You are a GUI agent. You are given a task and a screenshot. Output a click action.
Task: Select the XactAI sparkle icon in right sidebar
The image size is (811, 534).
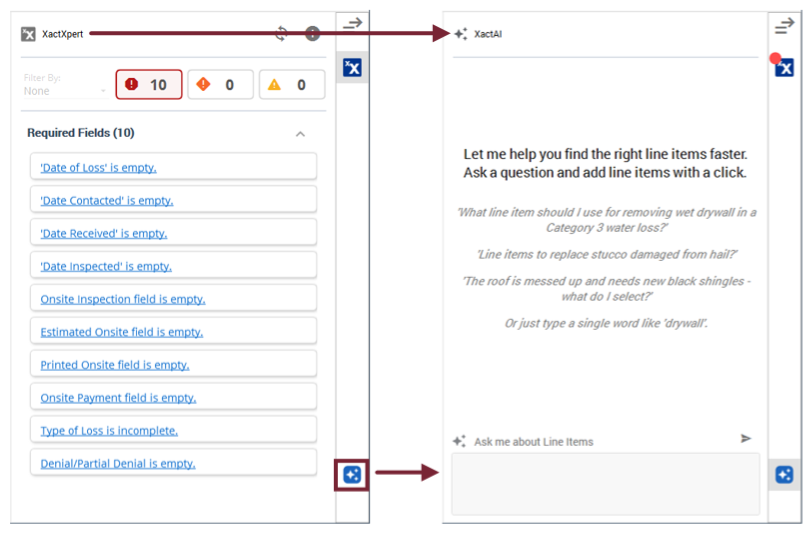[x=784, y=474]
